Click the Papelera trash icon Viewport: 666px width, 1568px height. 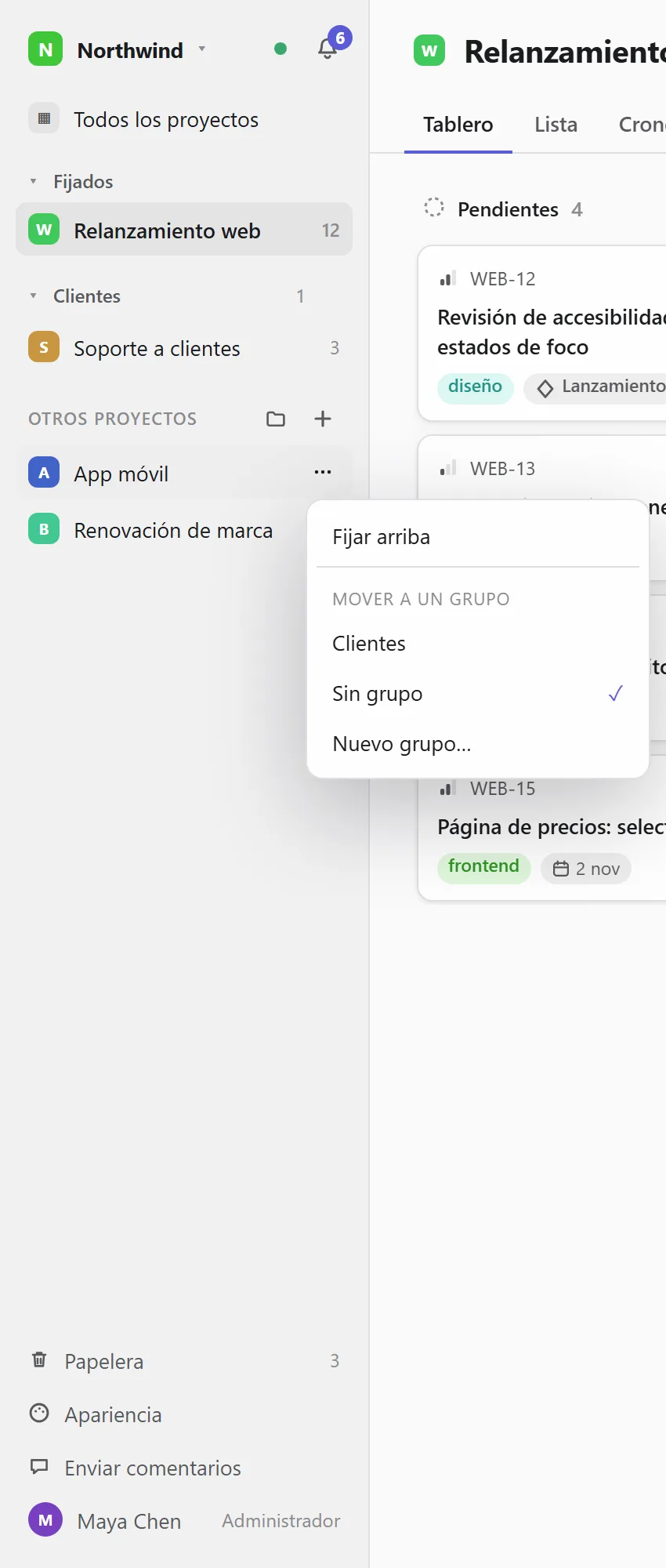[x=39, y=1360]
